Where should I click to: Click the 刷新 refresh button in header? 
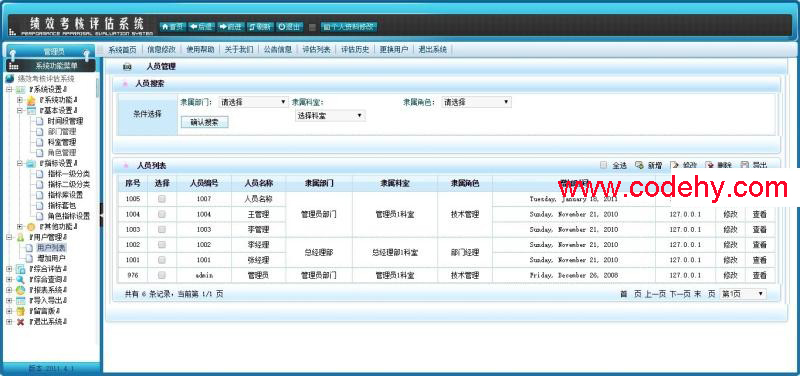pos(259,27)
